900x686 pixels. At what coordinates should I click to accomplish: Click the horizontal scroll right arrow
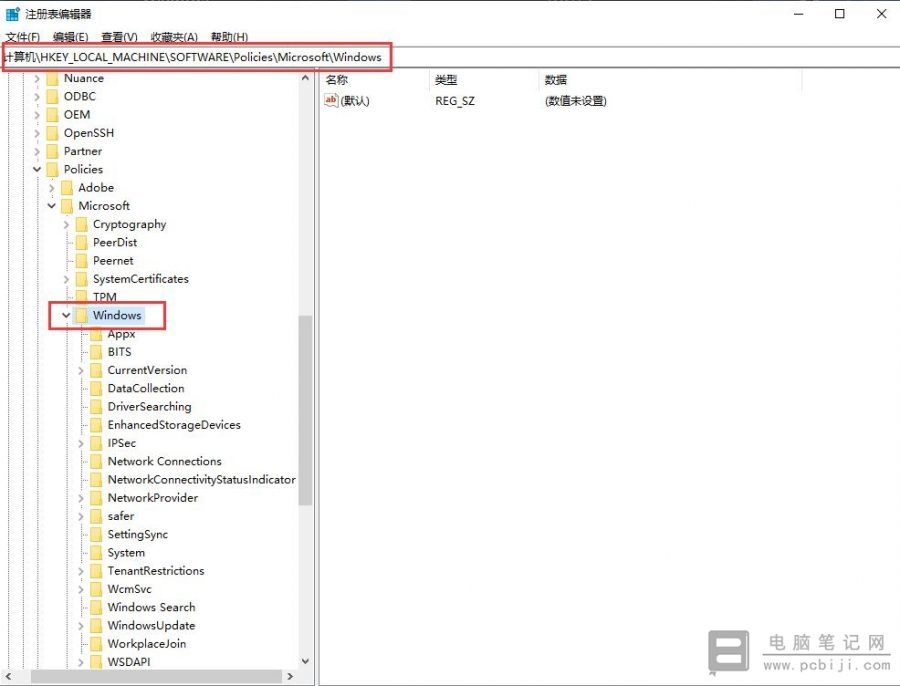click(290, 676)
